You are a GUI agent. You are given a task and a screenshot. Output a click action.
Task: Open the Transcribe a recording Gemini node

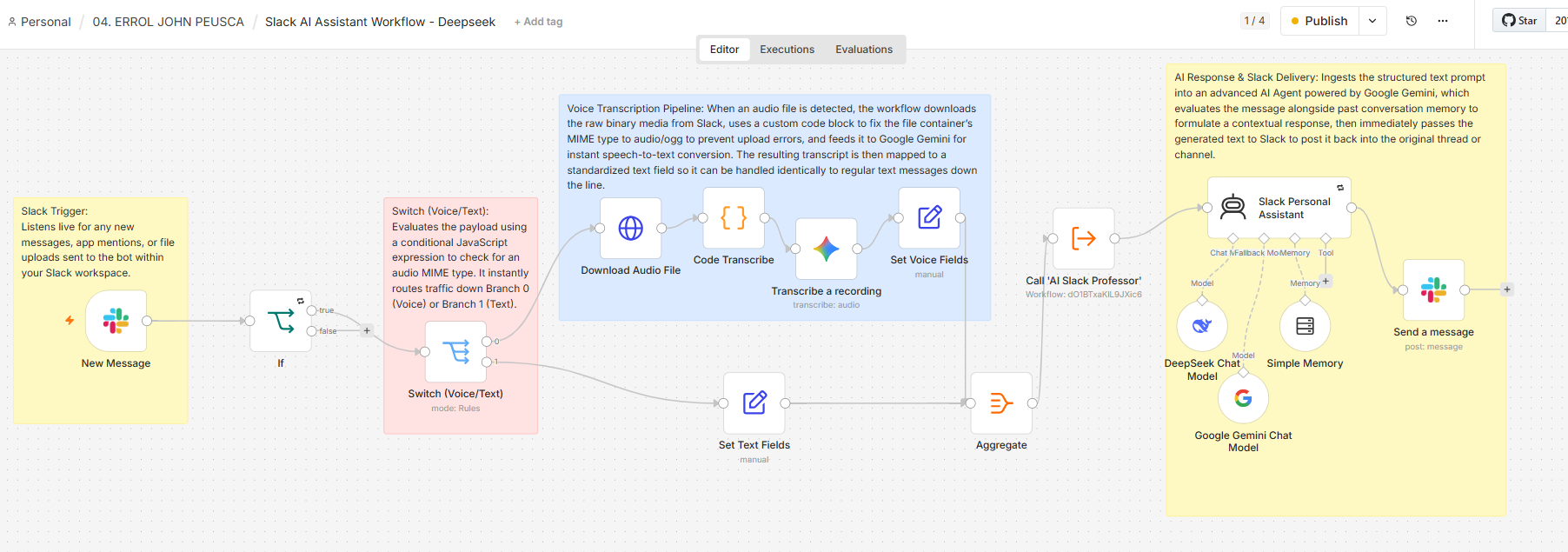826,249
